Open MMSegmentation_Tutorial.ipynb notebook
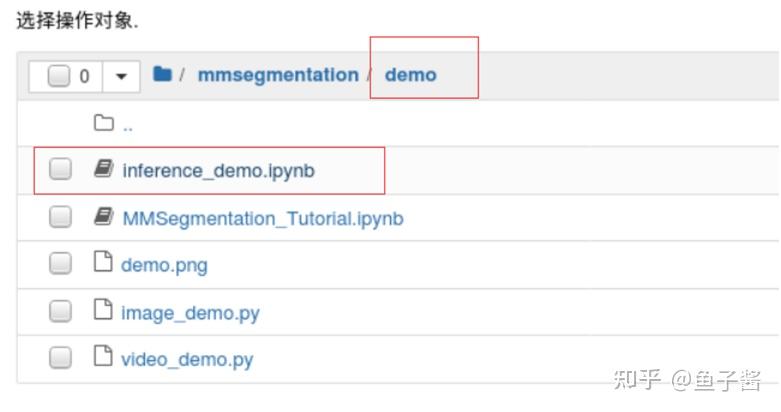The image size is (781, 412). 262,218
